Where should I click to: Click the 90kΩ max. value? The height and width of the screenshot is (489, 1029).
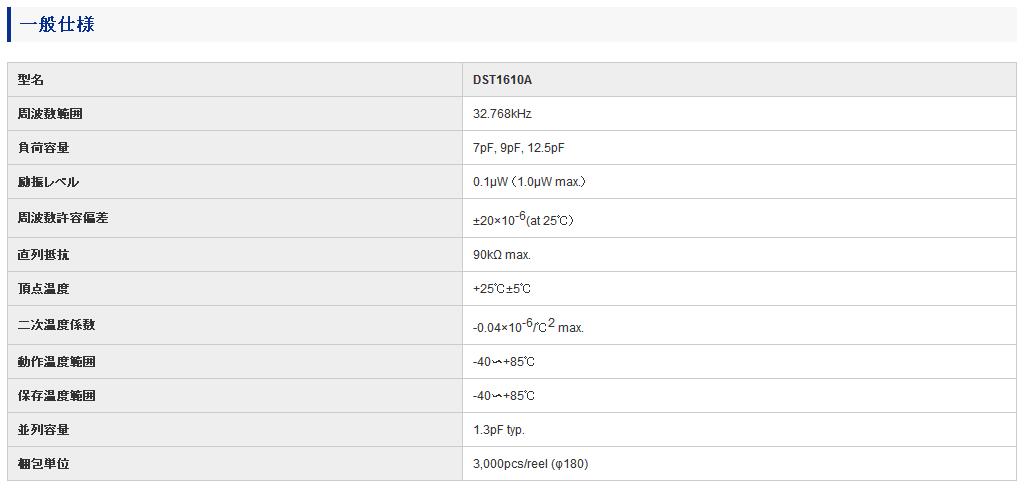501,255
